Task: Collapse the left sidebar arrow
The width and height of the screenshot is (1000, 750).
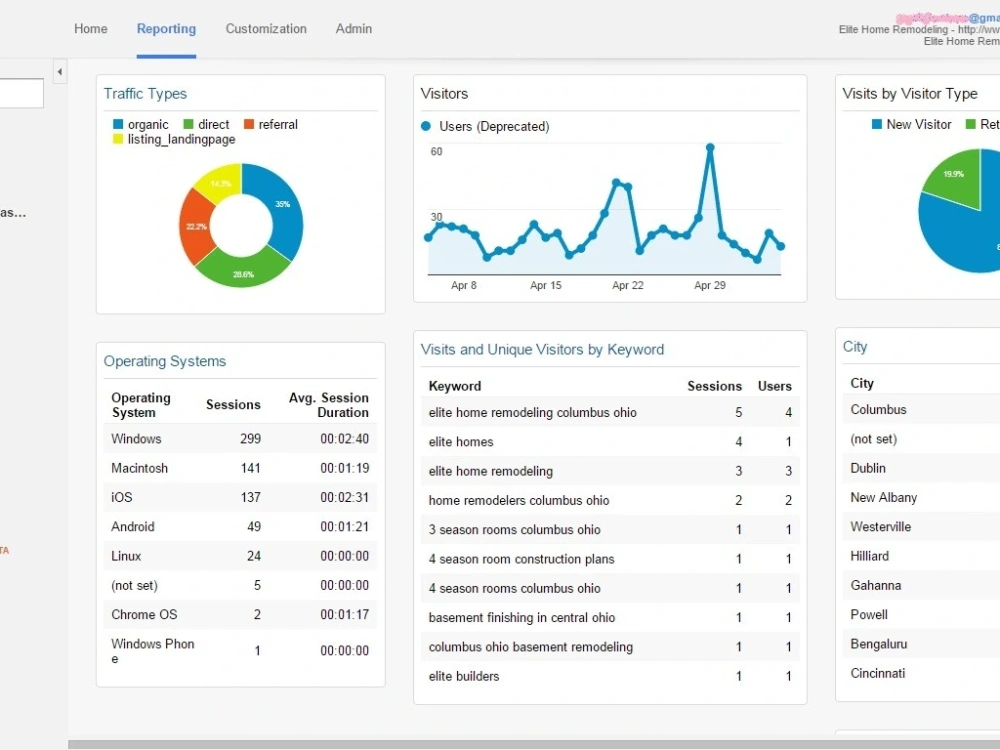Action: [59, 72]
